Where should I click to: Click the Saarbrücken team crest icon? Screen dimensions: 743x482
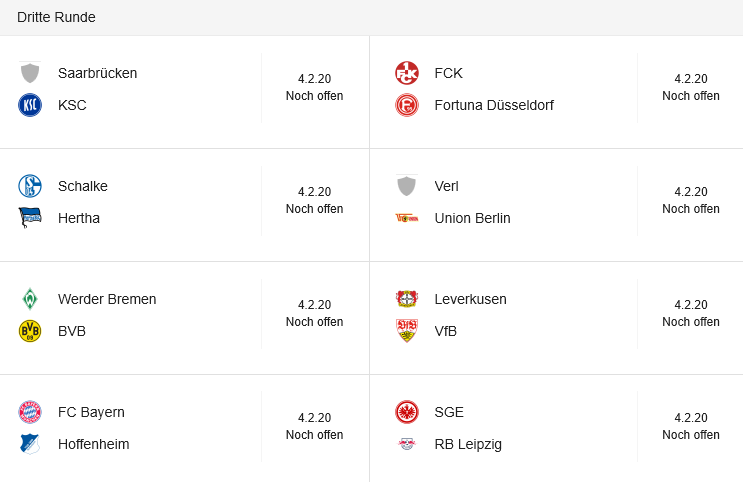(30, 73)
